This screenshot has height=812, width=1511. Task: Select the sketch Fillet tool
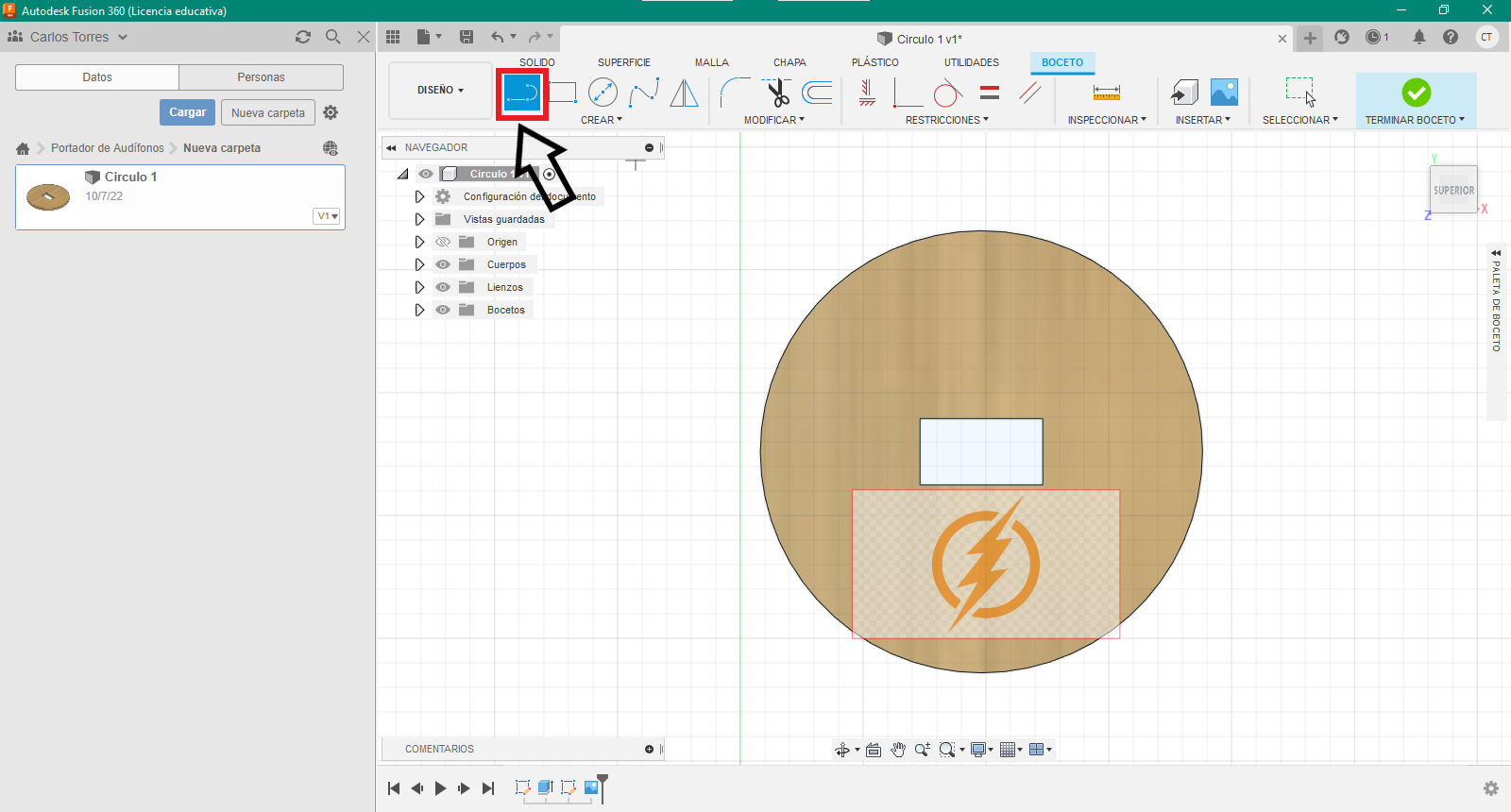[736, 93]
